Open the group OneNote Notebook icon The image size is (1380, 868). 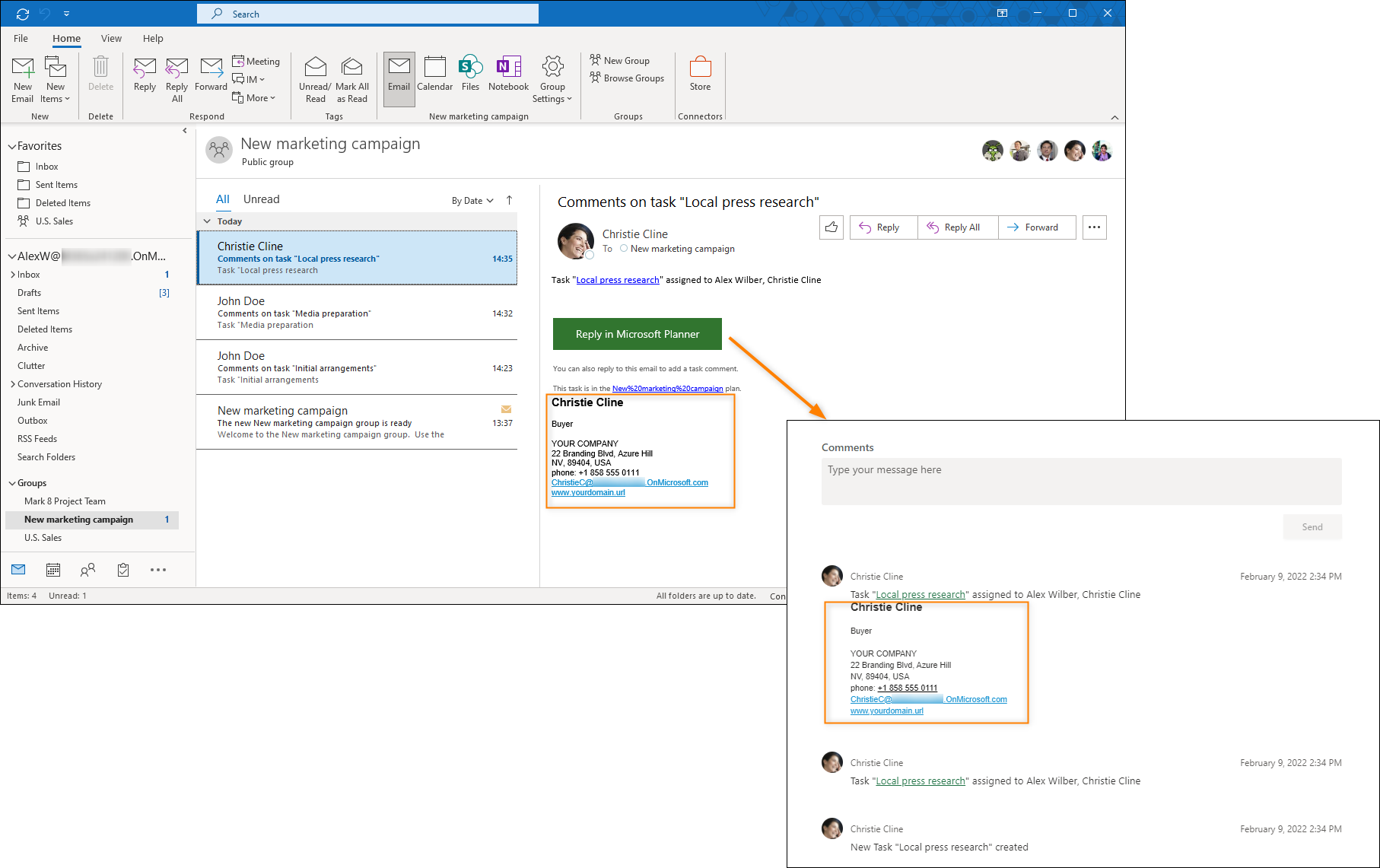508,74
